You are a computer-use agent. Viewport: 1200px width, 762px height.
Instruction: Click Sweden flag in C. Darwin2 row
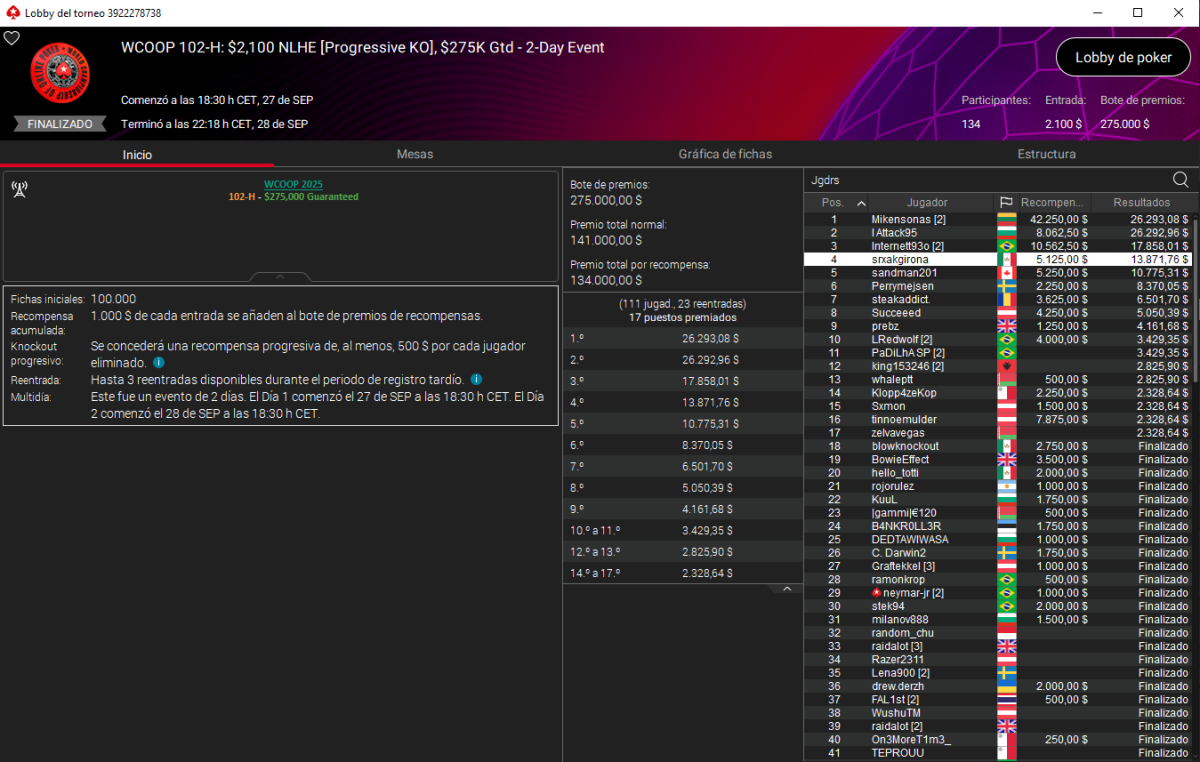pyautogui.click(x=1006, y=553)
